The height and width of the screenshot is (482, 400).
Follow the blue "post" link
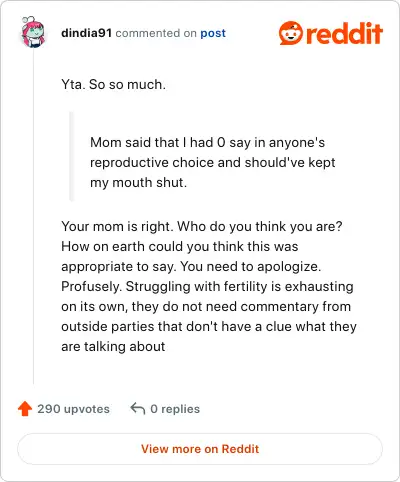[x=213, y=33]
